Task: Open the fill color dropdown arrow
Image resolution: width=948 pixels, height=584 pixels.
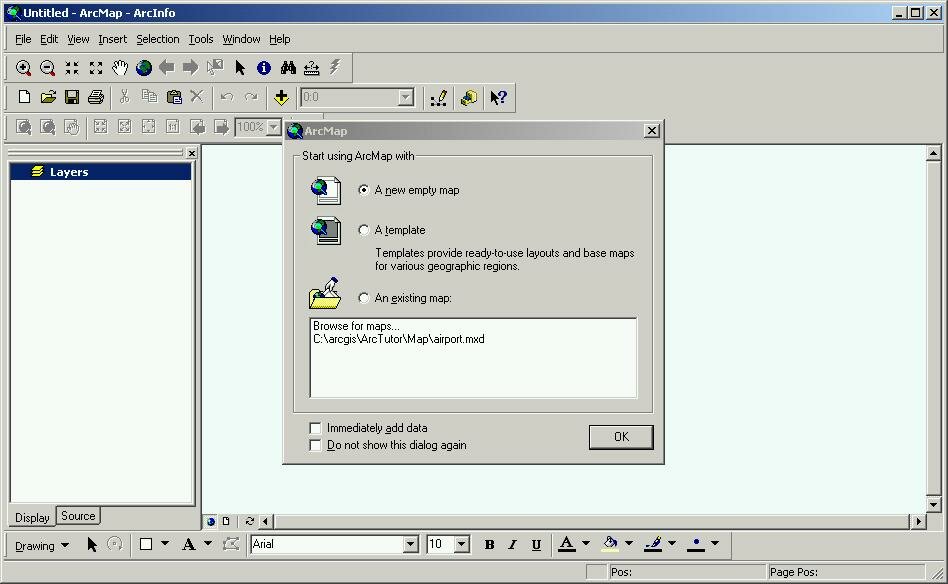Action: 629,543
